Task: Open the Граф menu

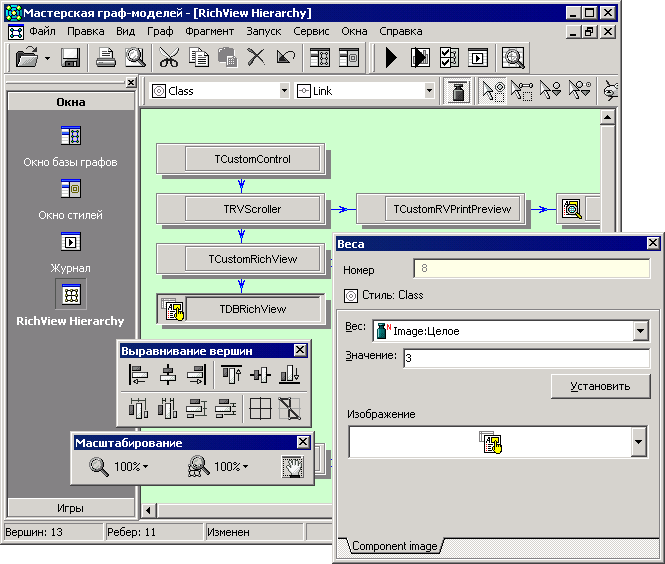Action: (160, 31)
